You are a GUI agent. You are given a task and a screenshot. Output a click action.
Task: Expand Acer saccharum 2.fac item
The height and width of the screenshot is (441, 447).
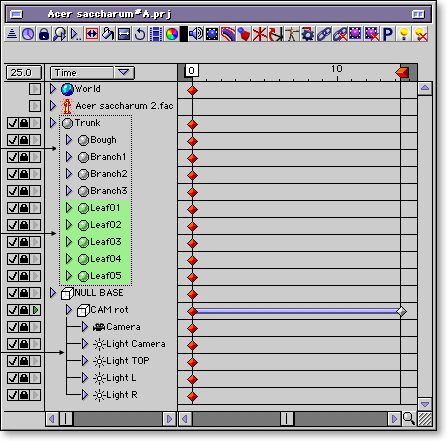53,106
